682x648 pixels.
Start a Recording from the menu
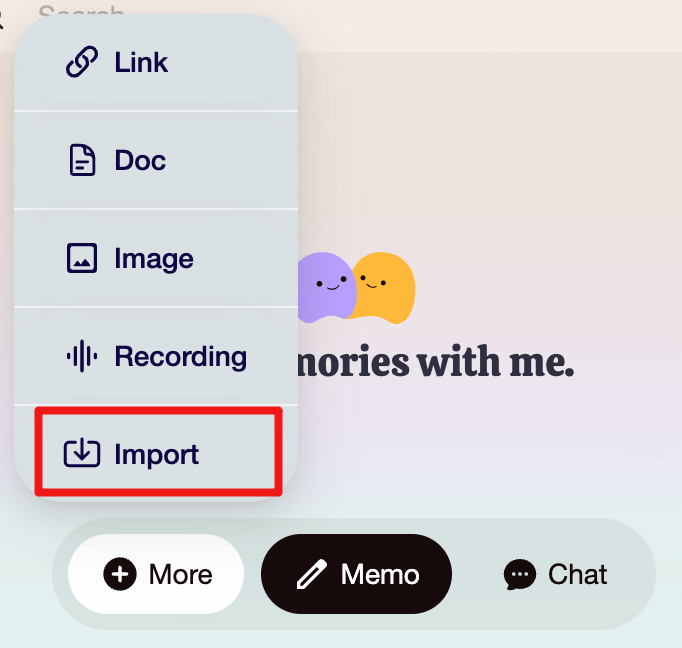(x=156, y=356)
